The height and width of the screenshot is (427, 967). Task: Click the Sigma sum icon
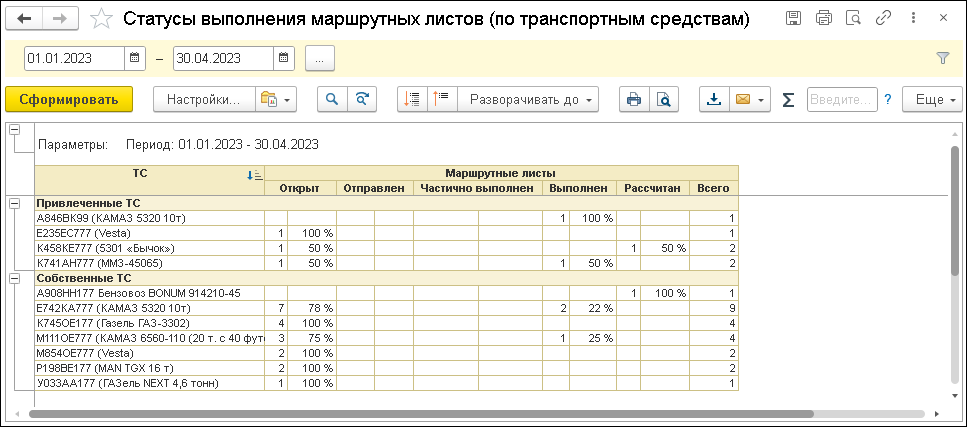click(x=788, y=99)
